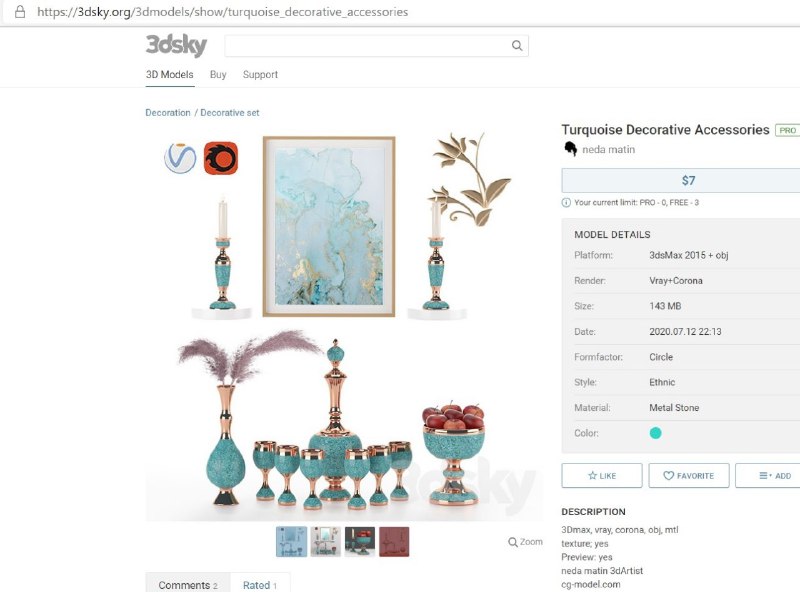800x592 pixels.
Task: Open the 3D Models menu
Action: pyautogui.click(x=170, y=75)
